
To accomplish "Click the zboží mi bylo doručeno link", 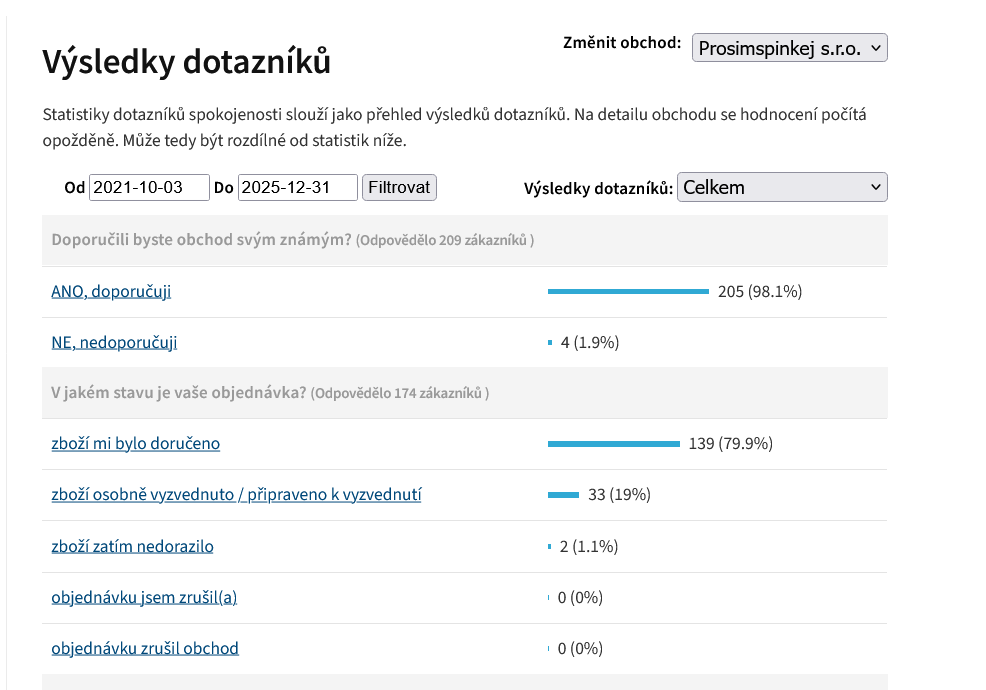I will 135,443.
